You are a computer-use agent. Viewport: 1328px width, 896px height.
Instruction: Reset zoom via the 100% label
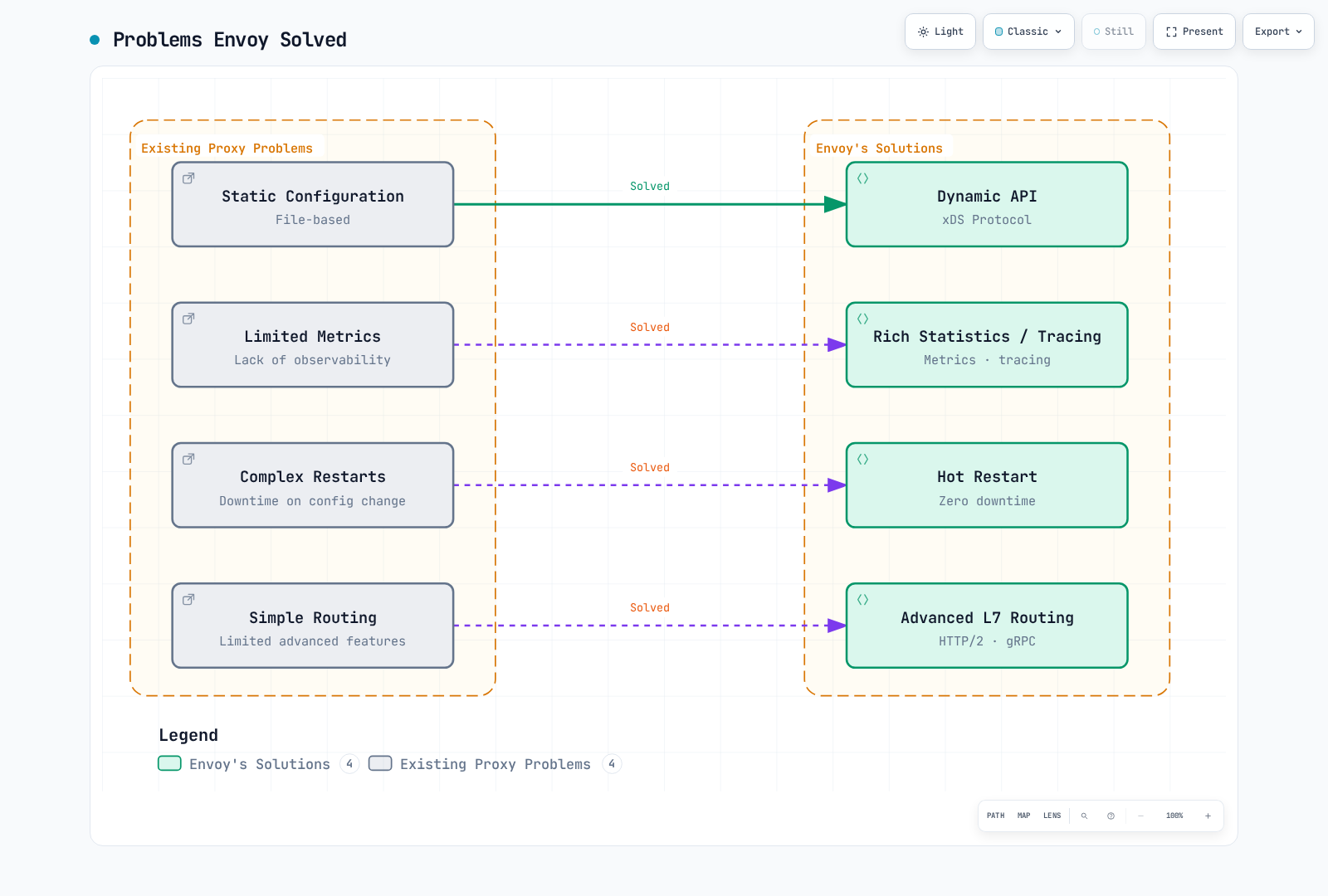pos(1174,816)
